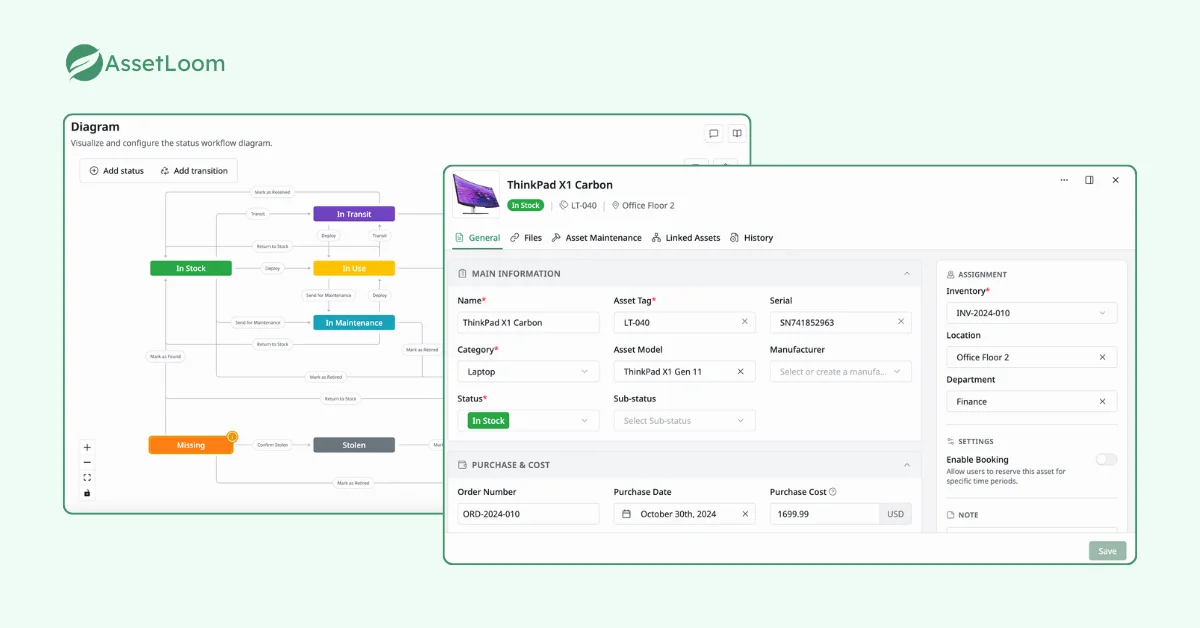
Task: Click Mark as Found transition label
Action: [x=166, y=355]
